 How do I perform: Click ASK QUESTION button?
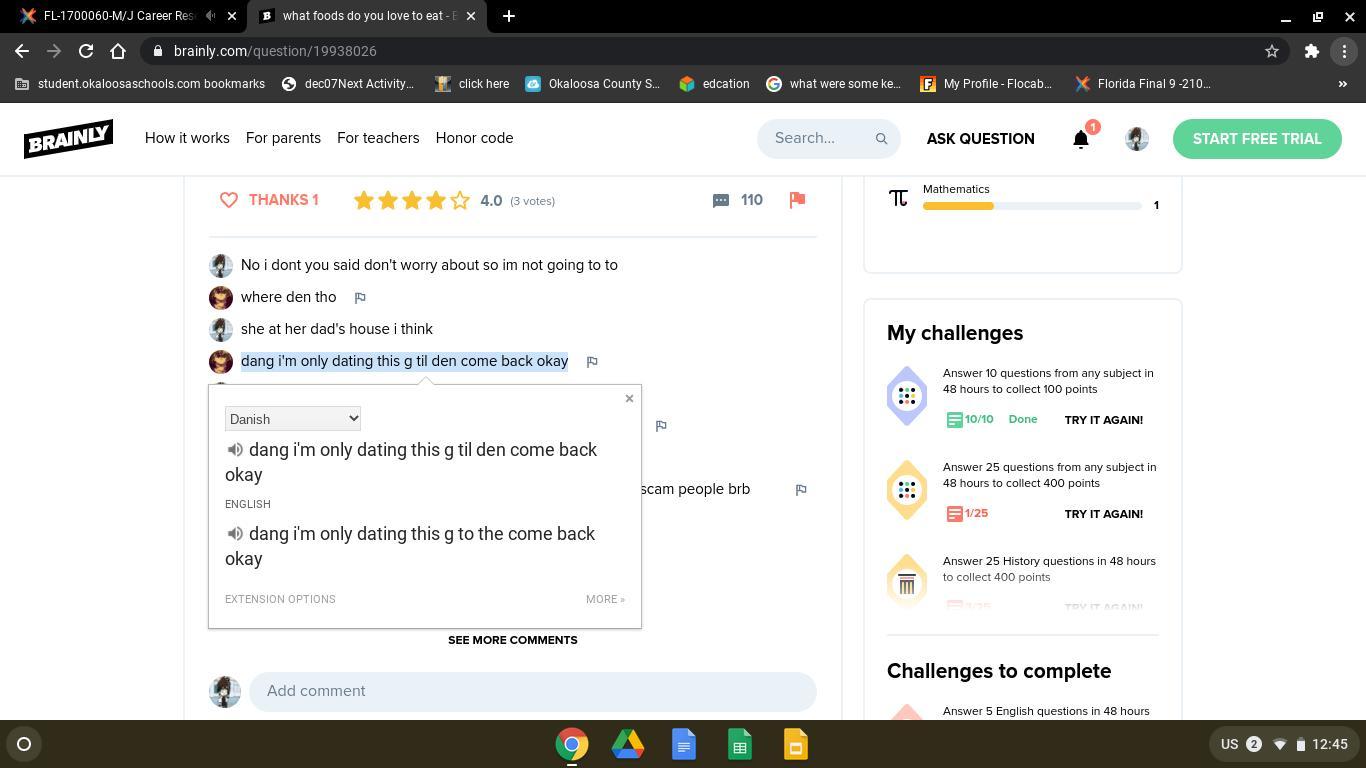click(980, 139)
